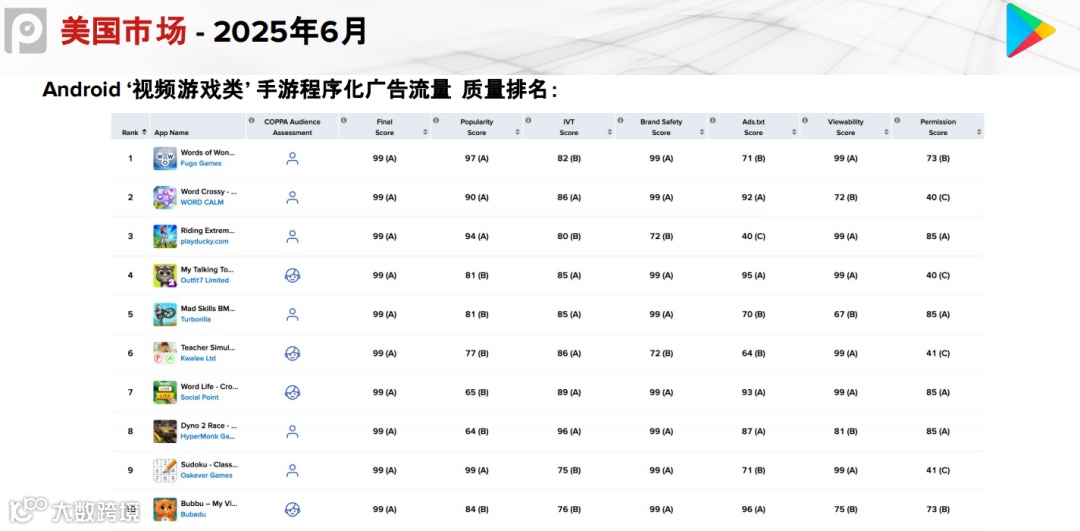
Task: Click the COPPA audience icon for Fugo Games row
Action: (x=293, y=158)
